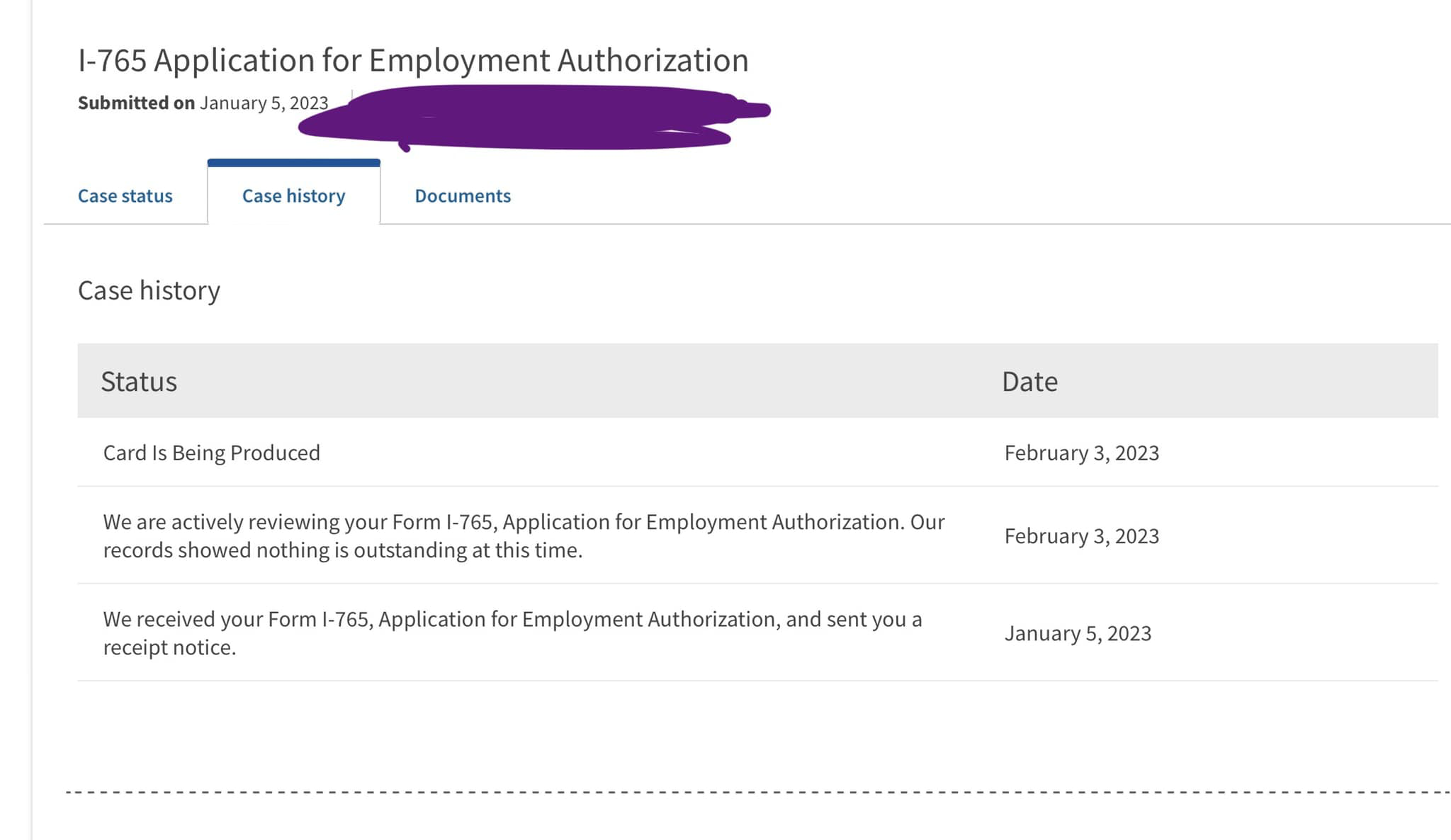The image size is (1451, 840).
Task: Select the Card Is Being Produced status
Action: (212, 453)
